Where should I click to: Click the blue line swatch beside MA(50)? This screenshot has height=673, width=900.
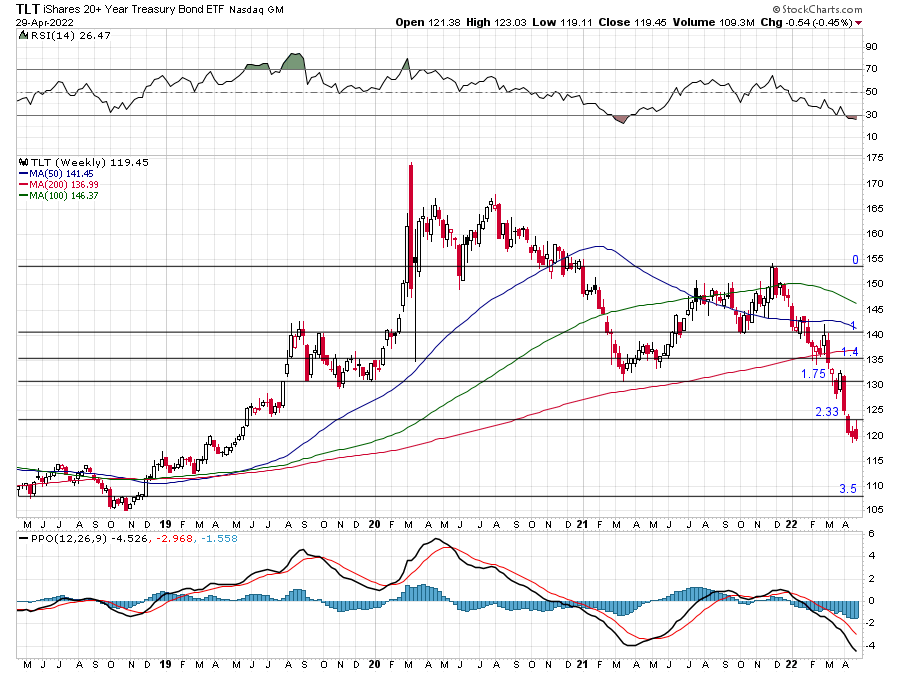click(24, 174)
